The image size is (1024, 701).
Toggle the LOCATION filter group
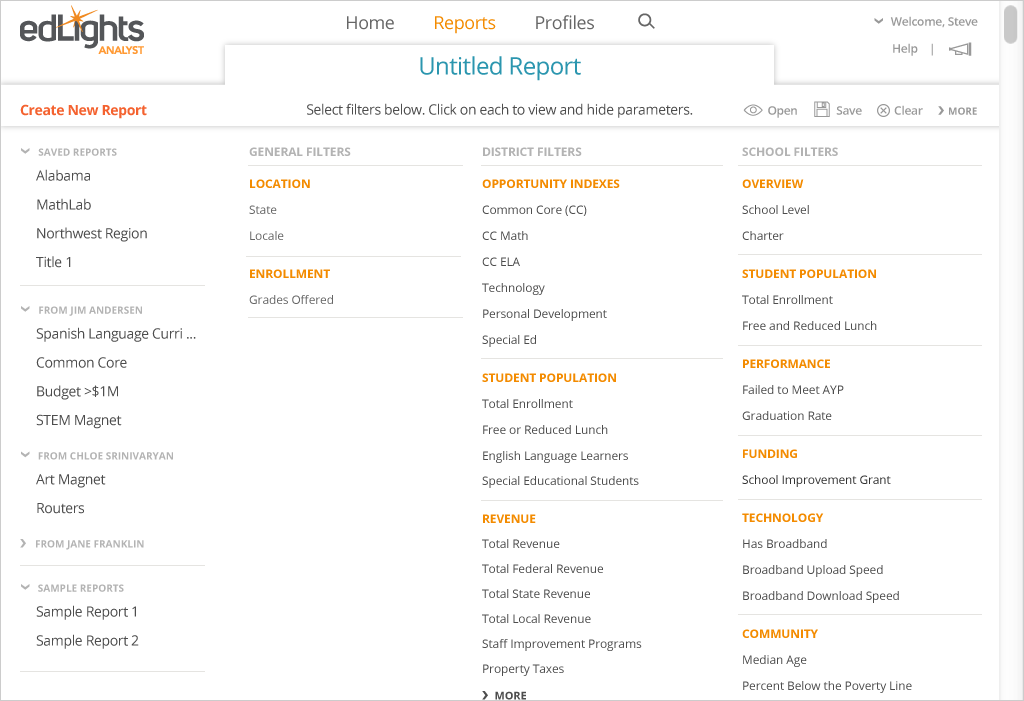tap(280, 184)
